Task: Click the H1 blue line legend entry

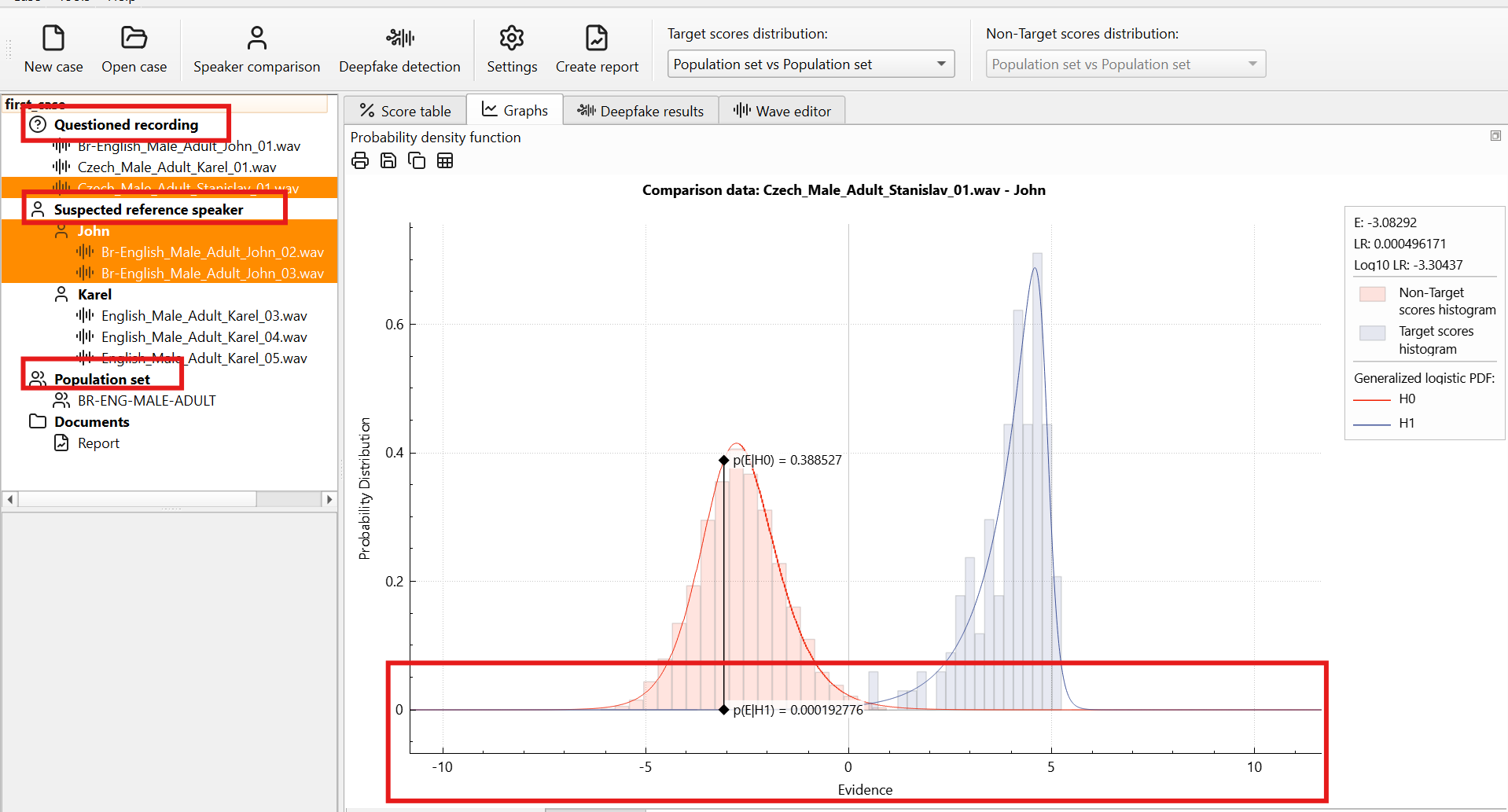Action: (1385, 424)
